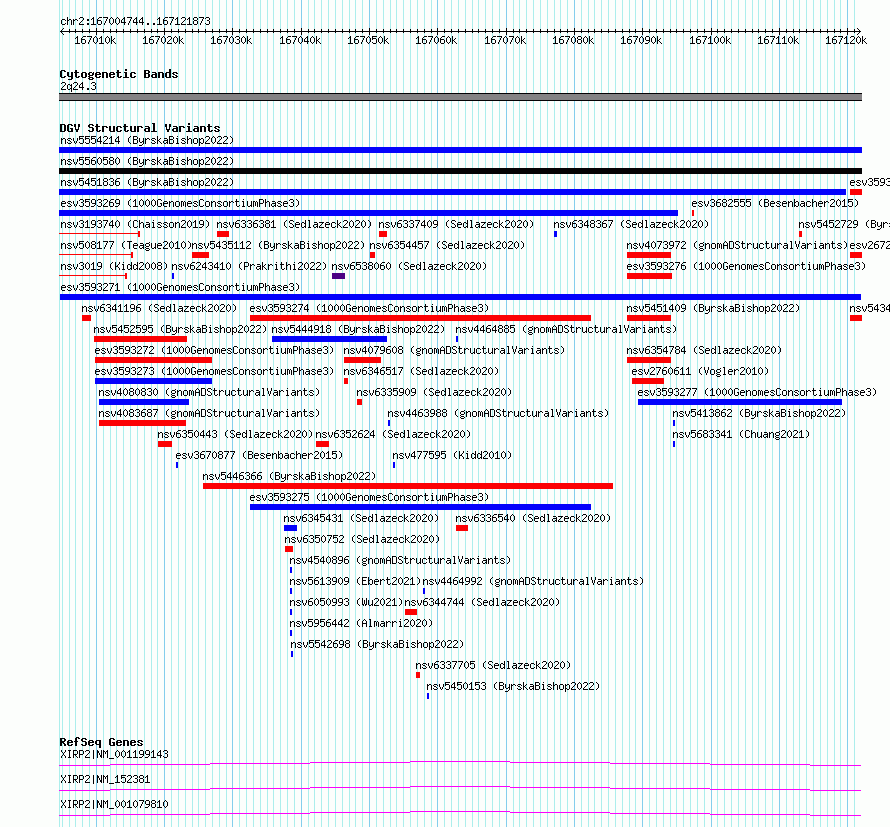Select the nsv4073972 (gnomADStructuralVariants) label

737,245
